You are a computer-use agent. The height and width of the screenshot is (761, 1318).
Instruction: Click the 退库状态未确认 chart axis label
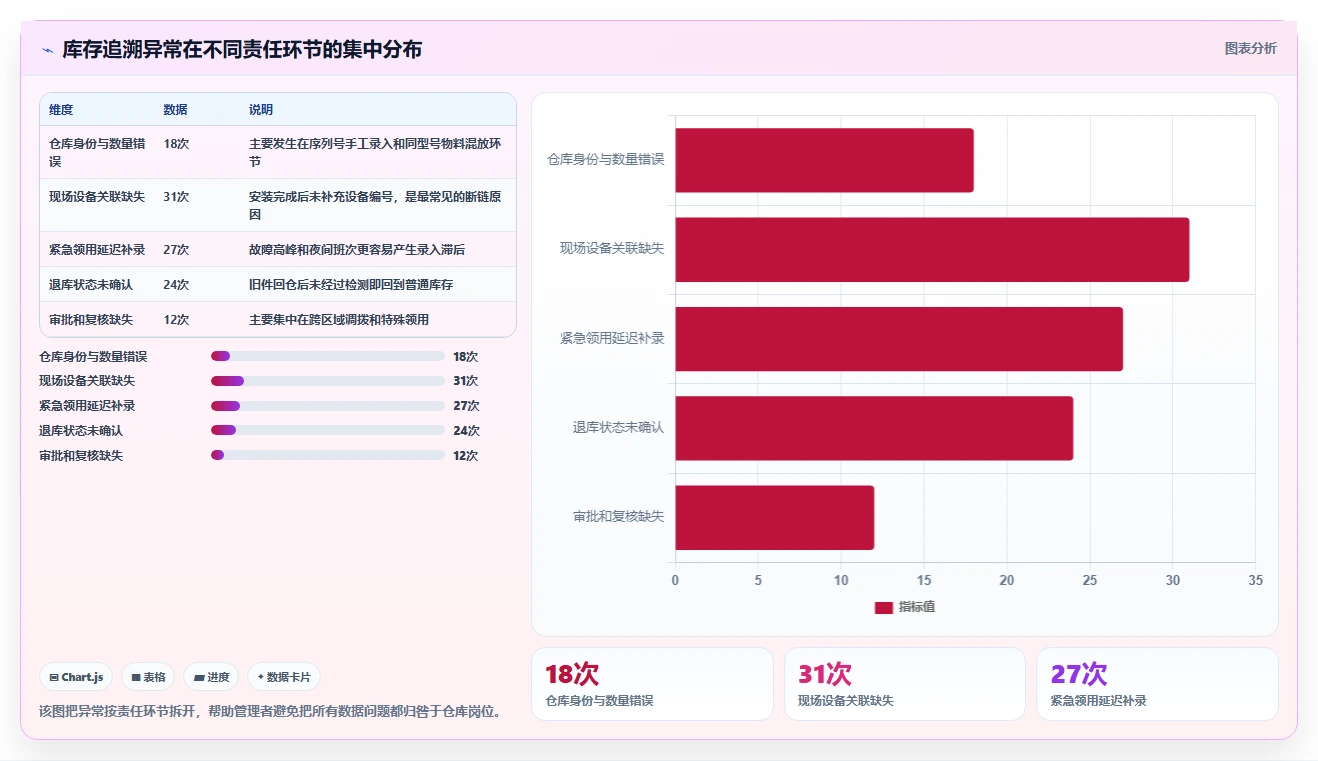point(618,427)
